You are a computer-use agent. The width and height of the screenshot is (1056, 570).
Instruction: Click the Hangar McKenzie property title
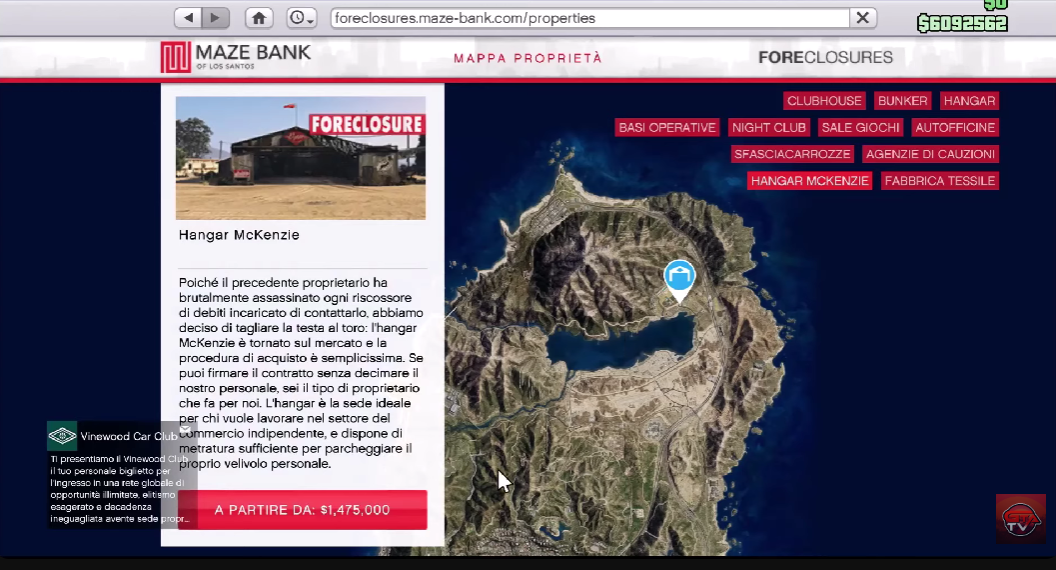[239, 235]
